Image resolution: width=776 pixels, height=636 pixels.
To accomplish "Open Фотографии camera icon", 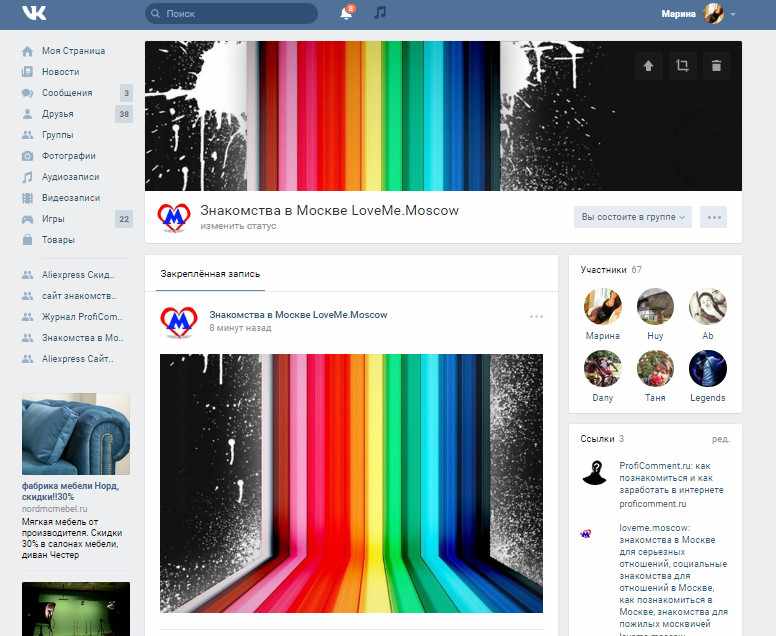I will [x=28, y=156].
